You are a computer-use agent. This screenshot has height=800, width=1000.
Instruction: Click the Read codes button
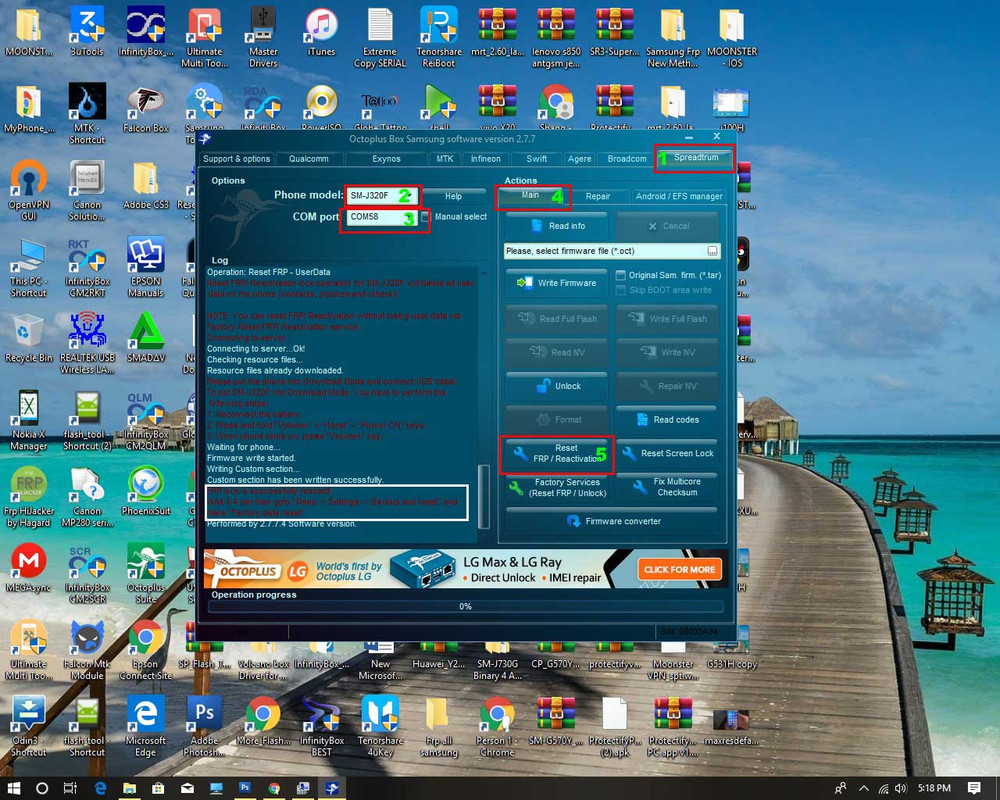[667, 420]
